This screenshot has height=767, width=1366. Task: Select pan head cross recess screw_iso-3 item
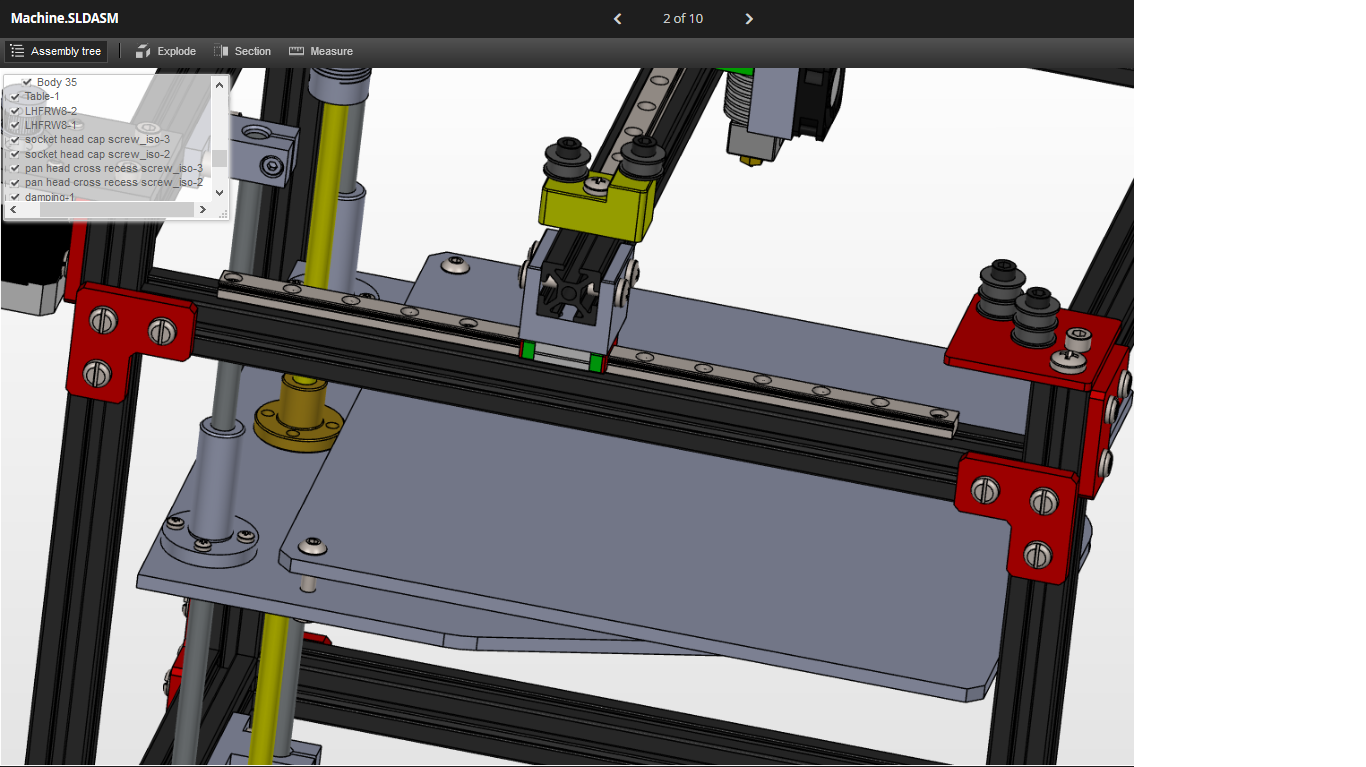tap(113, 168)
